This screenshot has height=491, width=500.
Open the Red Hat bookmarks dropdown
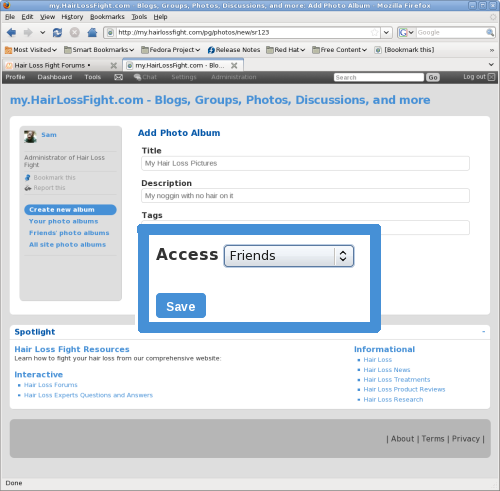[286, 50]
